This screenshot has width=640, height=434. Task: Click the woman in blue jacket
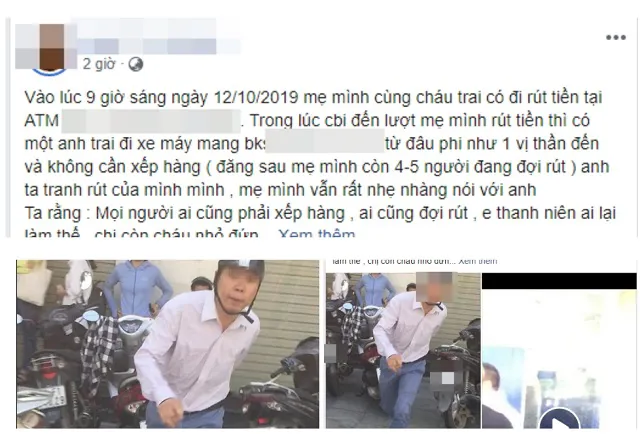coord(136,288)
